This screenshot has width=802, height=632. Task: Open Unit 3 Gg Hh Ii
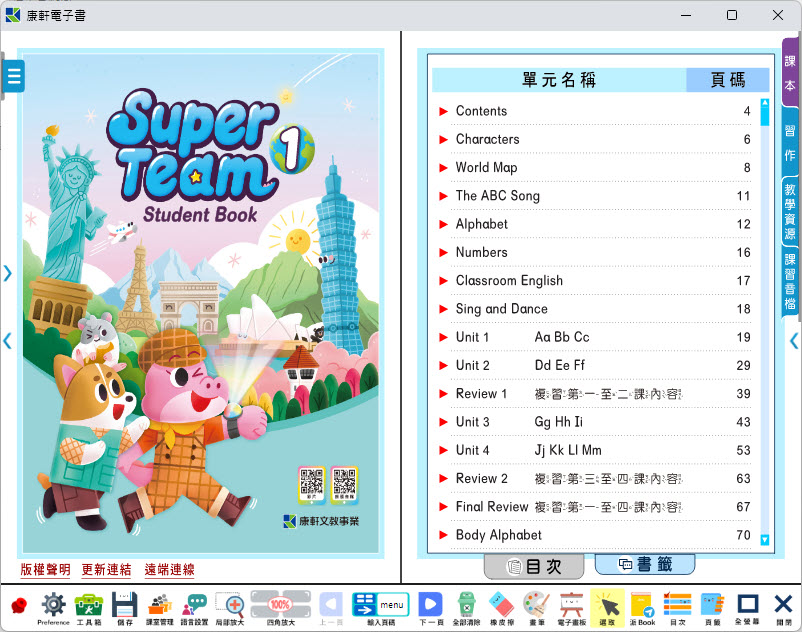click(595, 422)
